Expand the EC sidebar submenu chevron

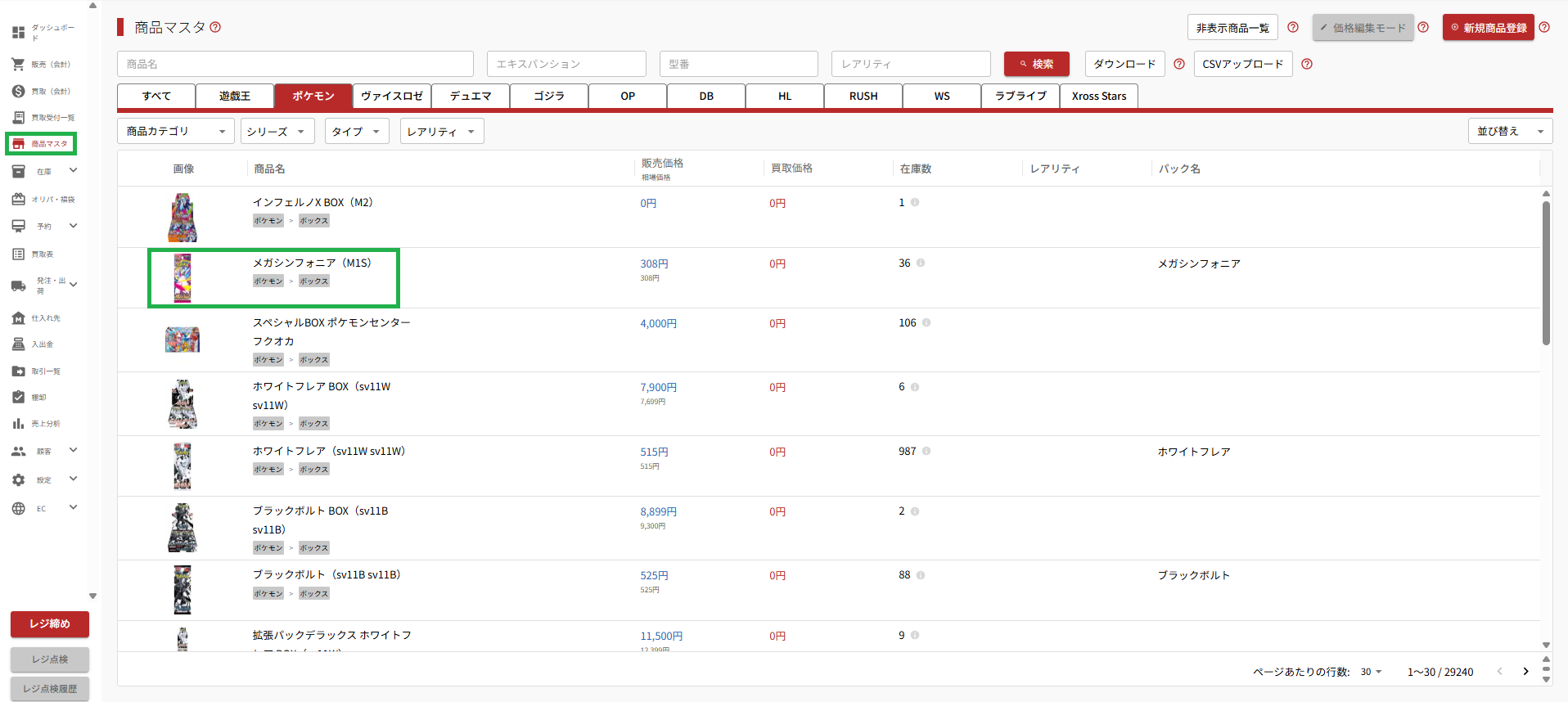coord(74,507)
